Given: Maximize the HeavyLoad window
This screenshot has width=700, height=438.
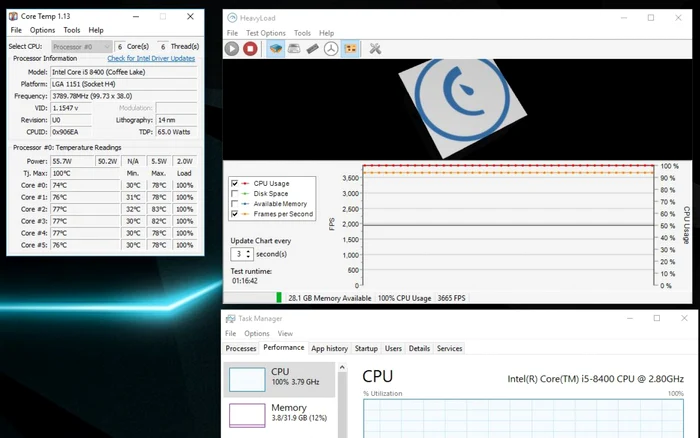Looking at the screenshot, I should 651,18.
